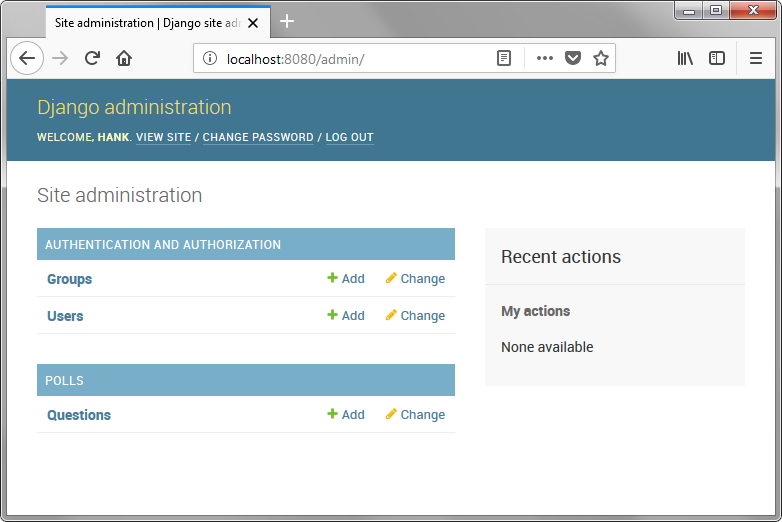Show site information icon in address bar
Viewport: 782px width, 522px height.
[210, 59]
